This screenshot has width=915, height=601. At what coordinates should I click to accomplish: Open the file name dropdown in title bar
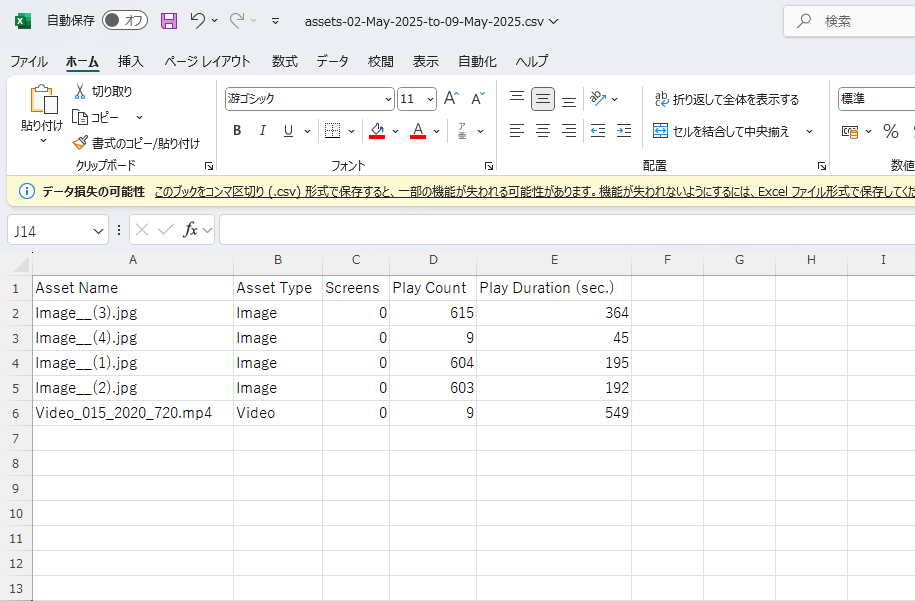click(x=554, y=22)
